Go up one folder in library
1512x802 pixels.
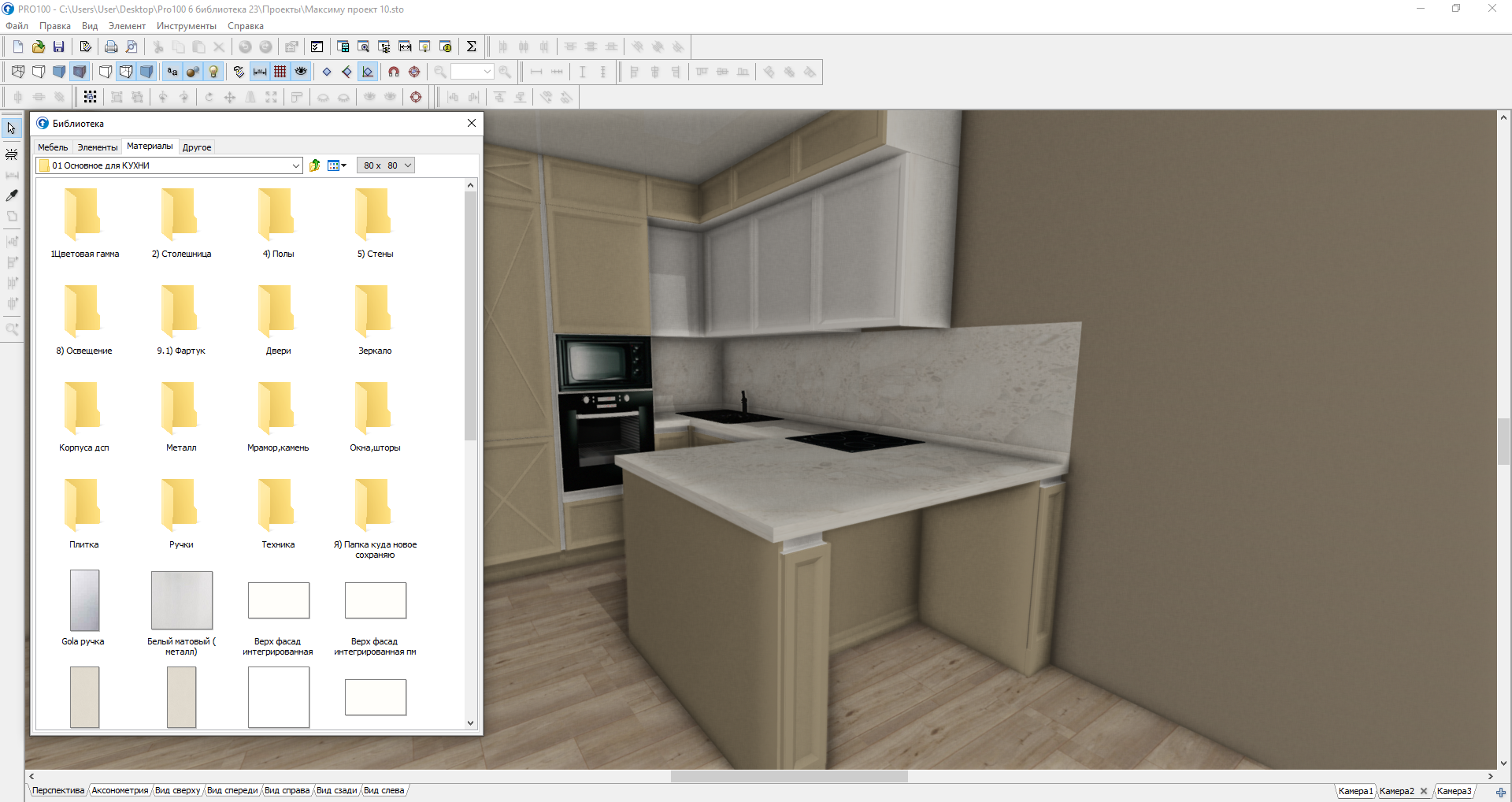coord(315,165)
